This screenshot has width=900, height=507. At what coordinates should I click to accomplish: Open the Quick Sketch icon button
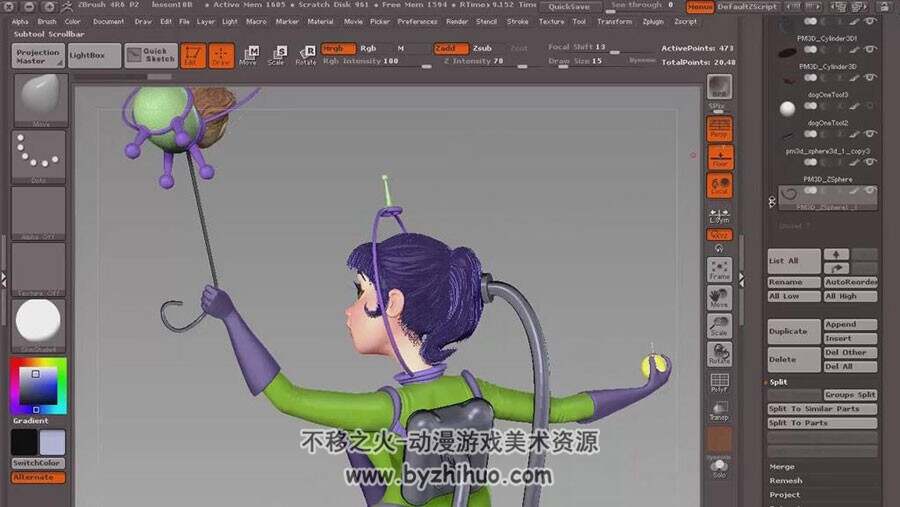151,56
